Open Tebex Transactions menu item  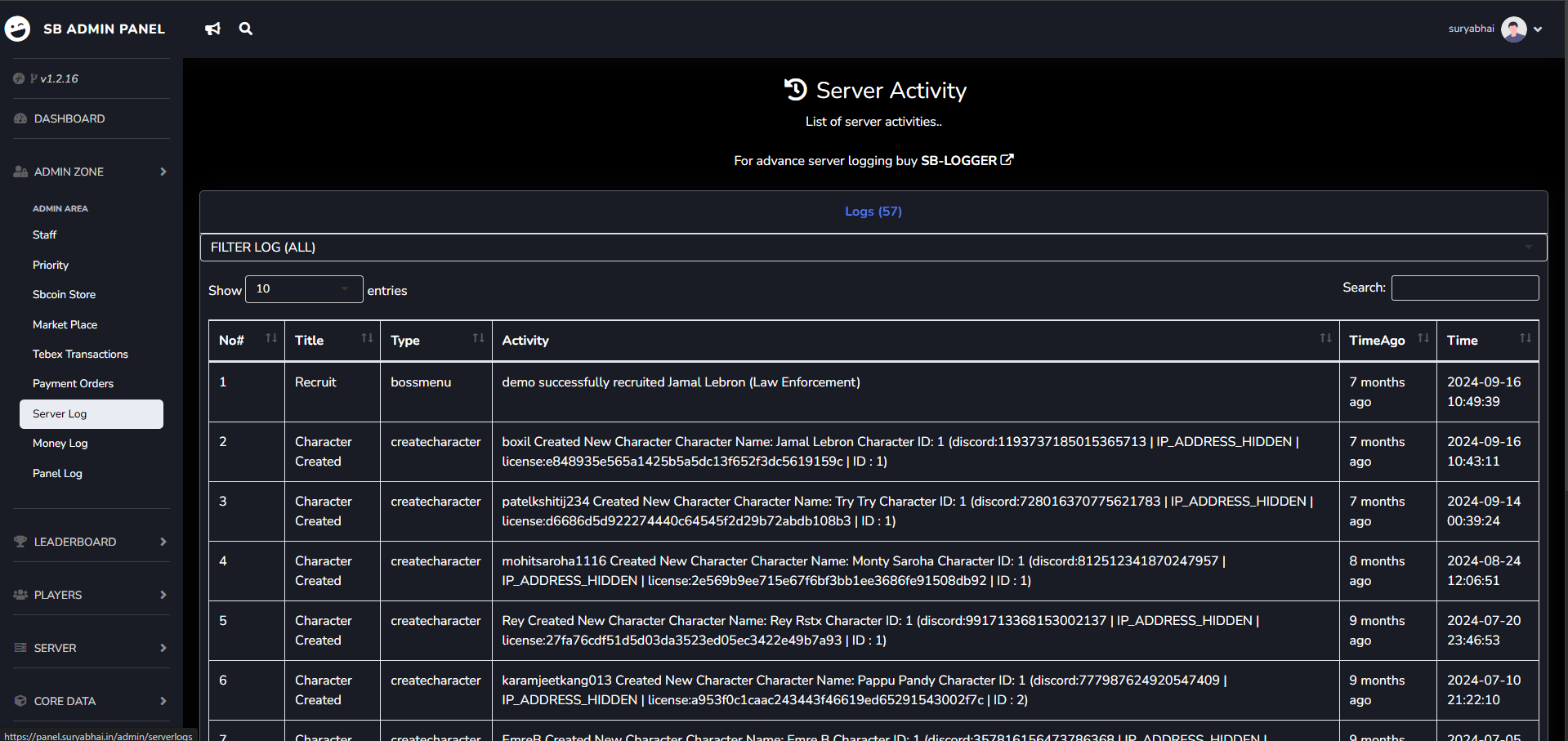tap(80, 354)
